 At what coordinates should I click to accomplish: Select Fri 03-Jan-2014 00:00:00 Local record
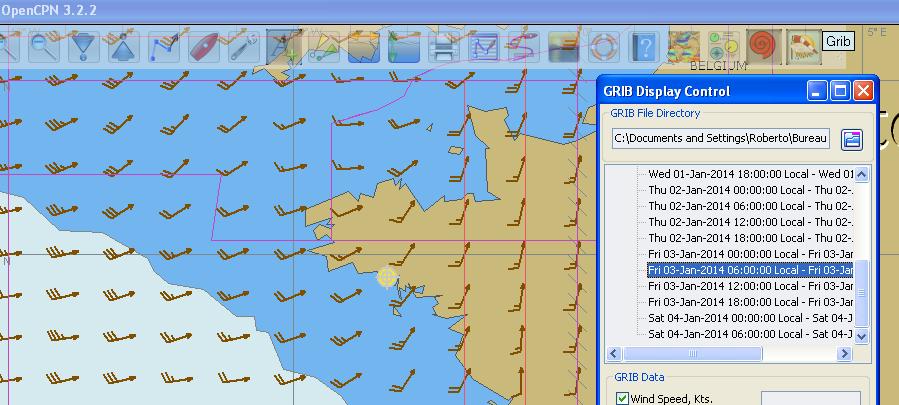pos(751,254)
